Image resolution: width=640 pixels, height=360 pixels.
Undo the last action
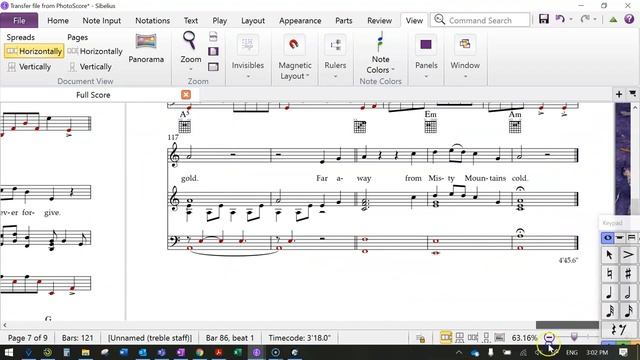click(560, 19)
